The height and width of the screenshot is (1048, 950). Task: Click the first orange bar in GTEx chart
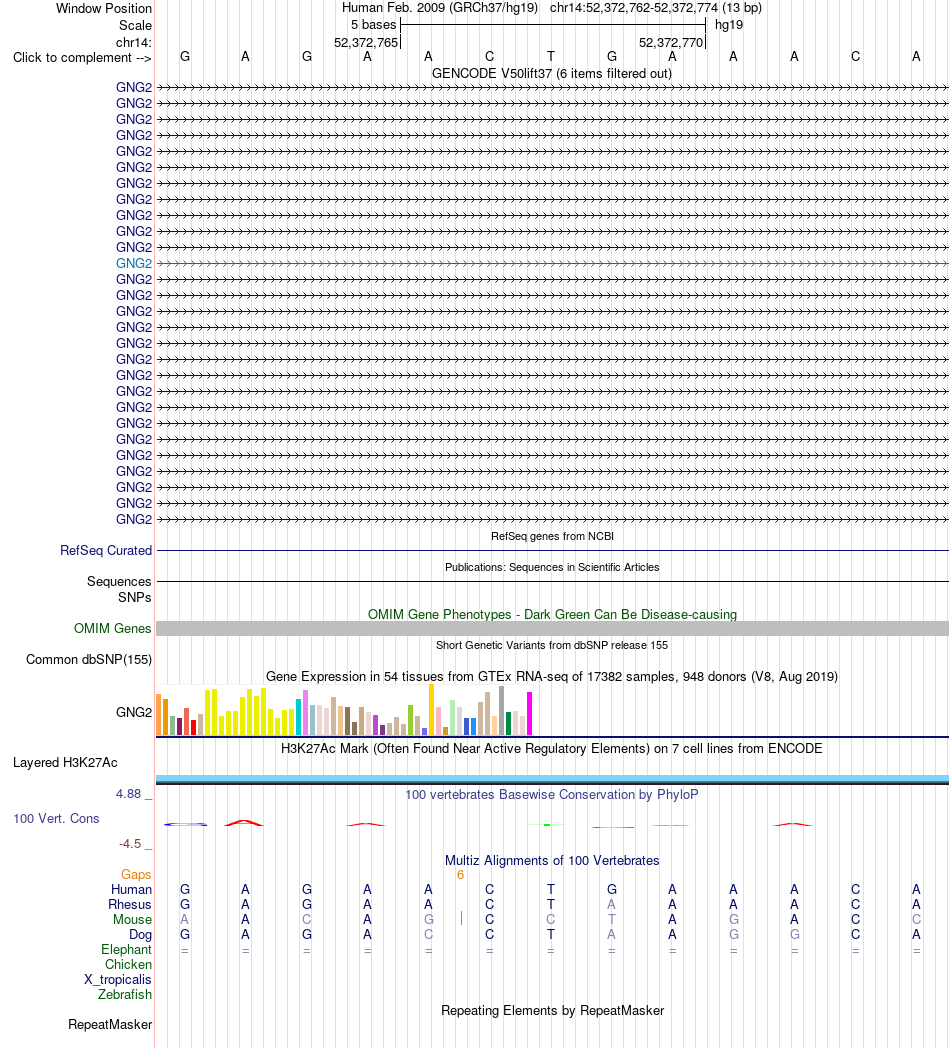coord(159,714)
